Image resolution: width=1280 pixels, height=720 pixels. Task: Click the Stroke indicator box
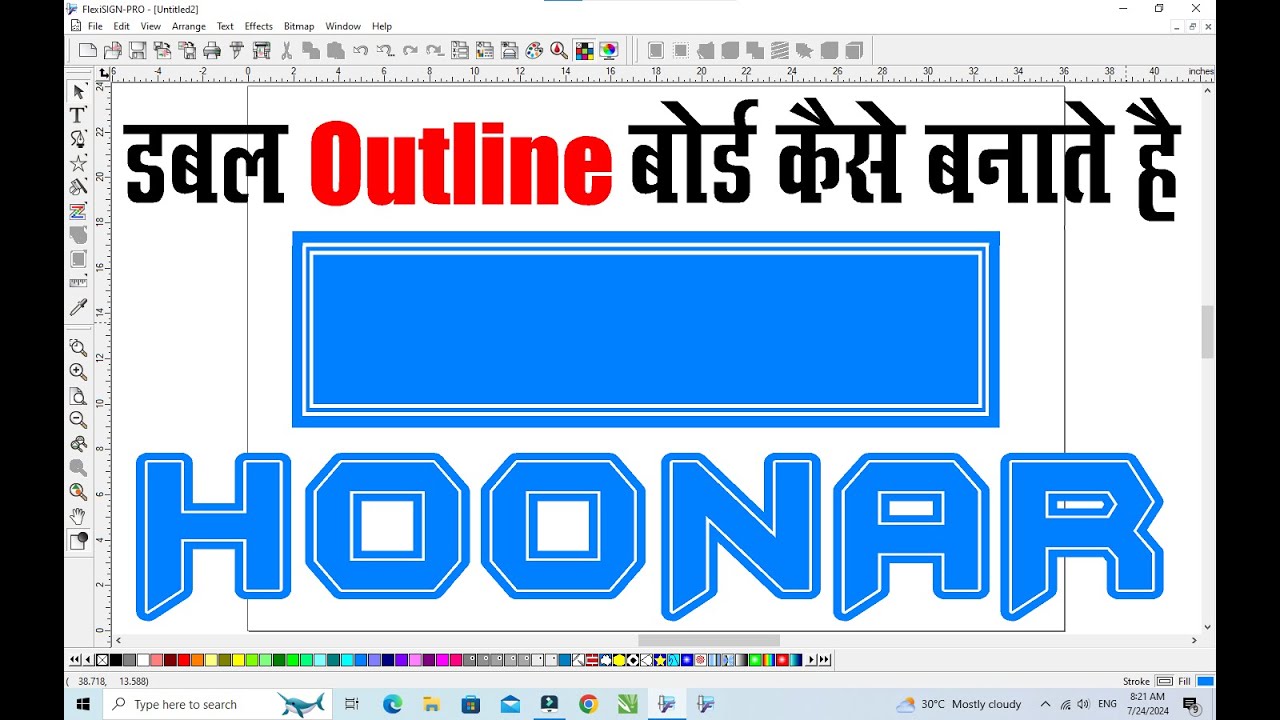tap(1164, 681)
